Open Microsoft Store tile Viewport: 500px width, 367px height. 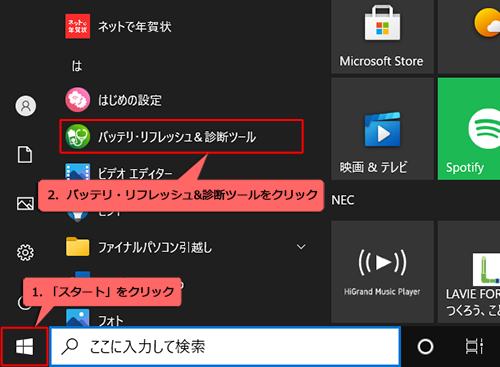pyautogui.click(x=382, y=37)
